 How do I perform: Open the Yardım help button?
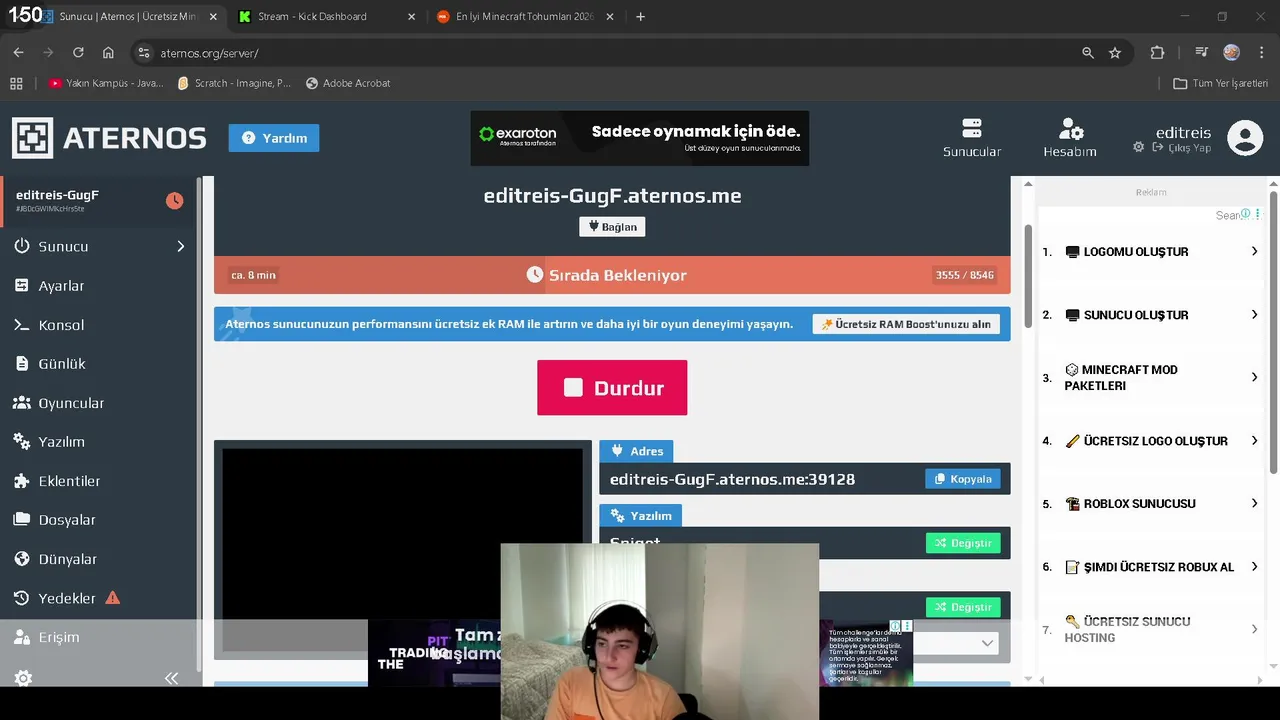point(274,138)
